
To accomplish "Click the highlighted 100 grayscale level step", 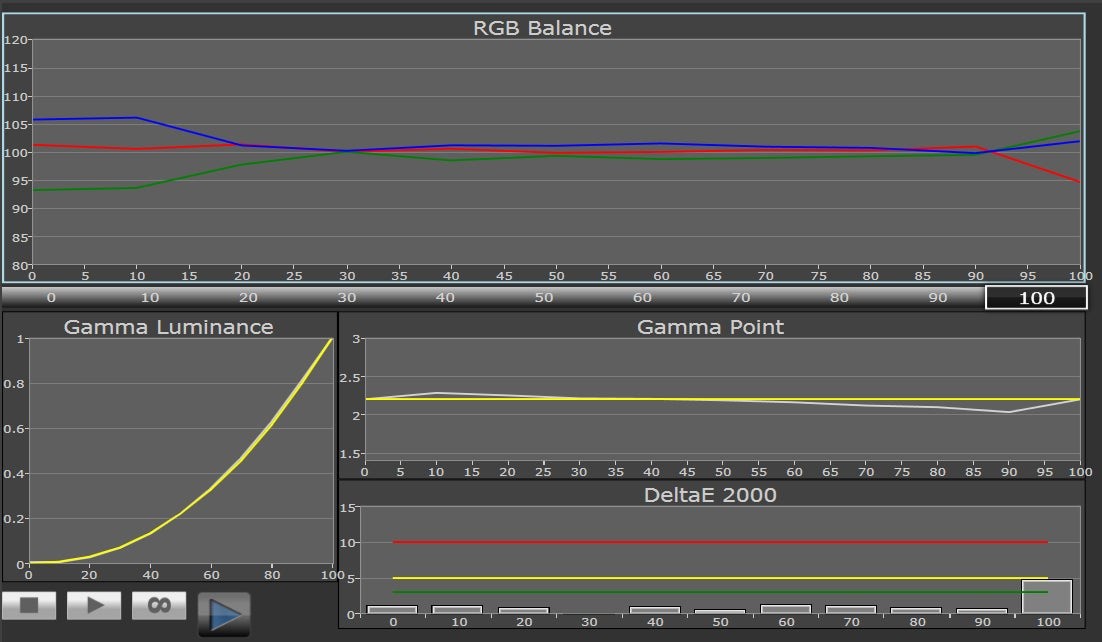I will tap(1035, 298).
